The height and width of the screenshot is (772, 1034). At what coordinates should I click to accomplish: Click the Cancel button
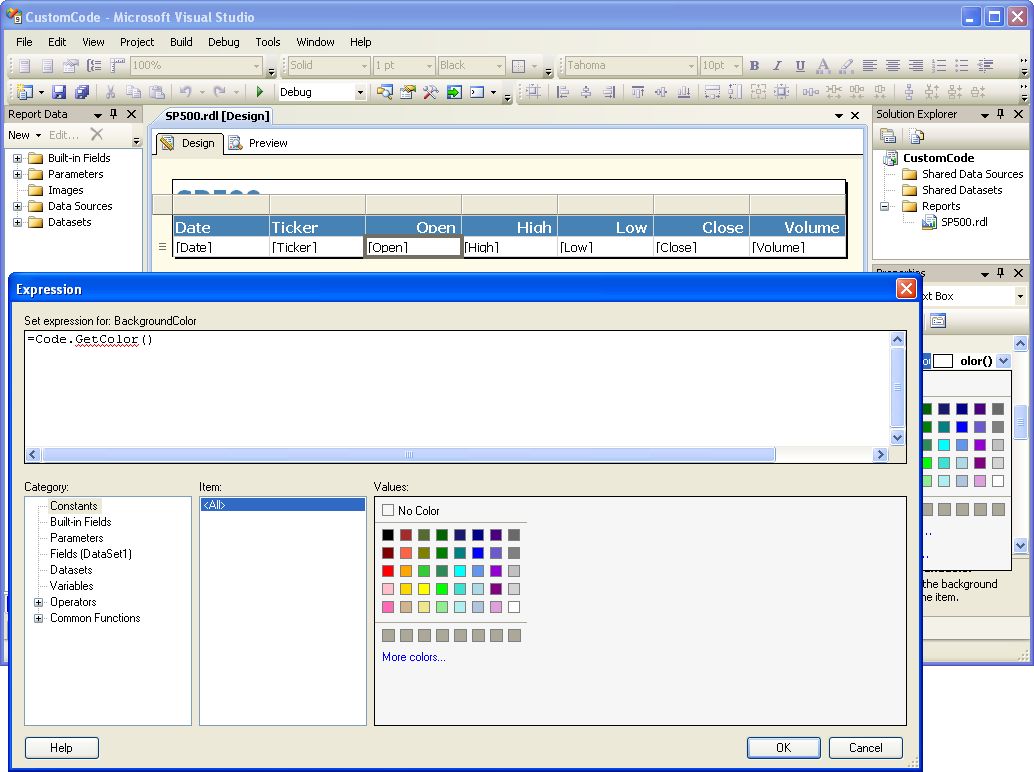(x=865, y=748)
